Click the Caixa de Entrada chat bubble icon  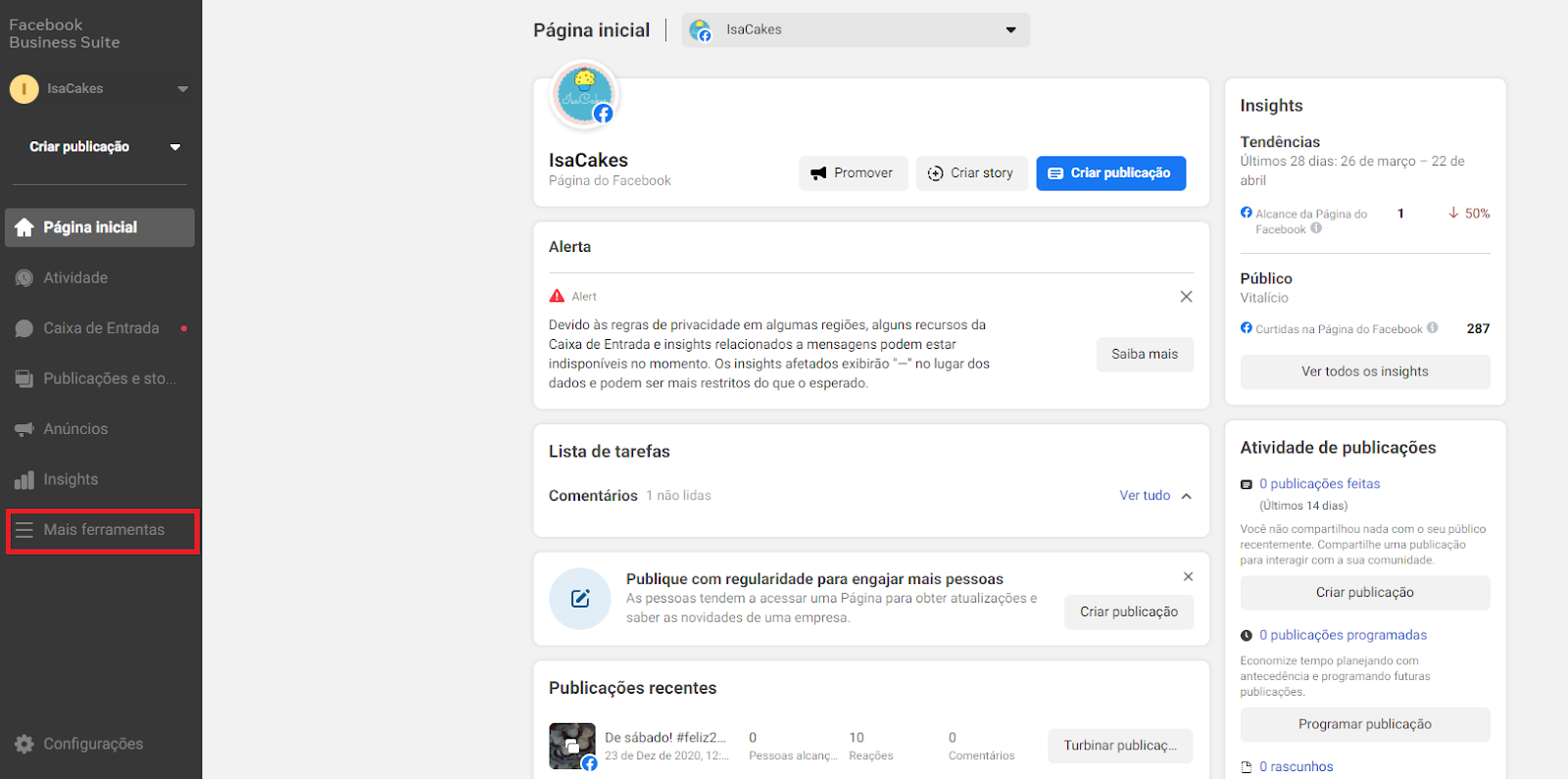click(x=24, y=328)
